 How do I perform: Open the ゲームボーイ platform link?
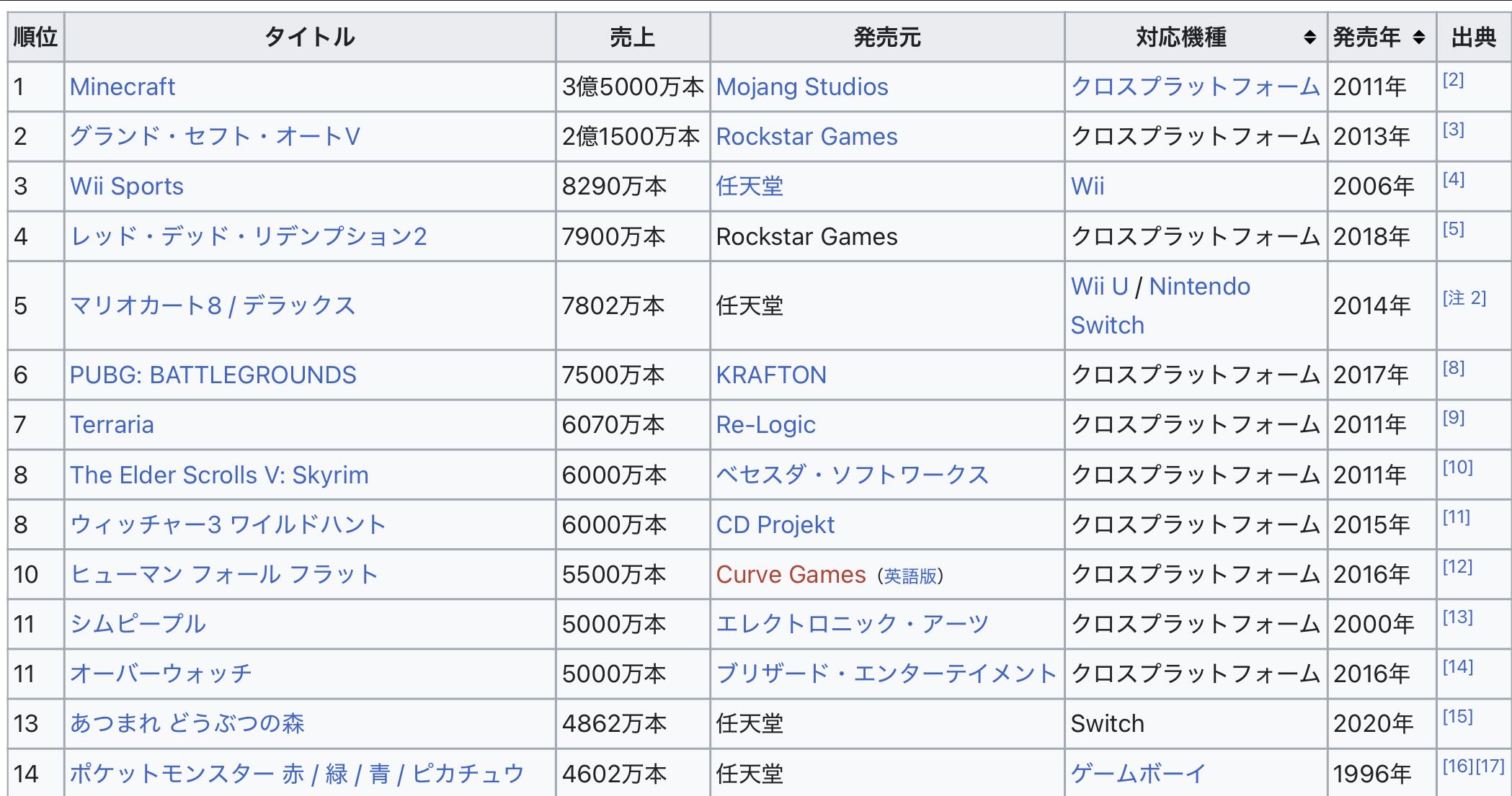[x=1138, y=774]
